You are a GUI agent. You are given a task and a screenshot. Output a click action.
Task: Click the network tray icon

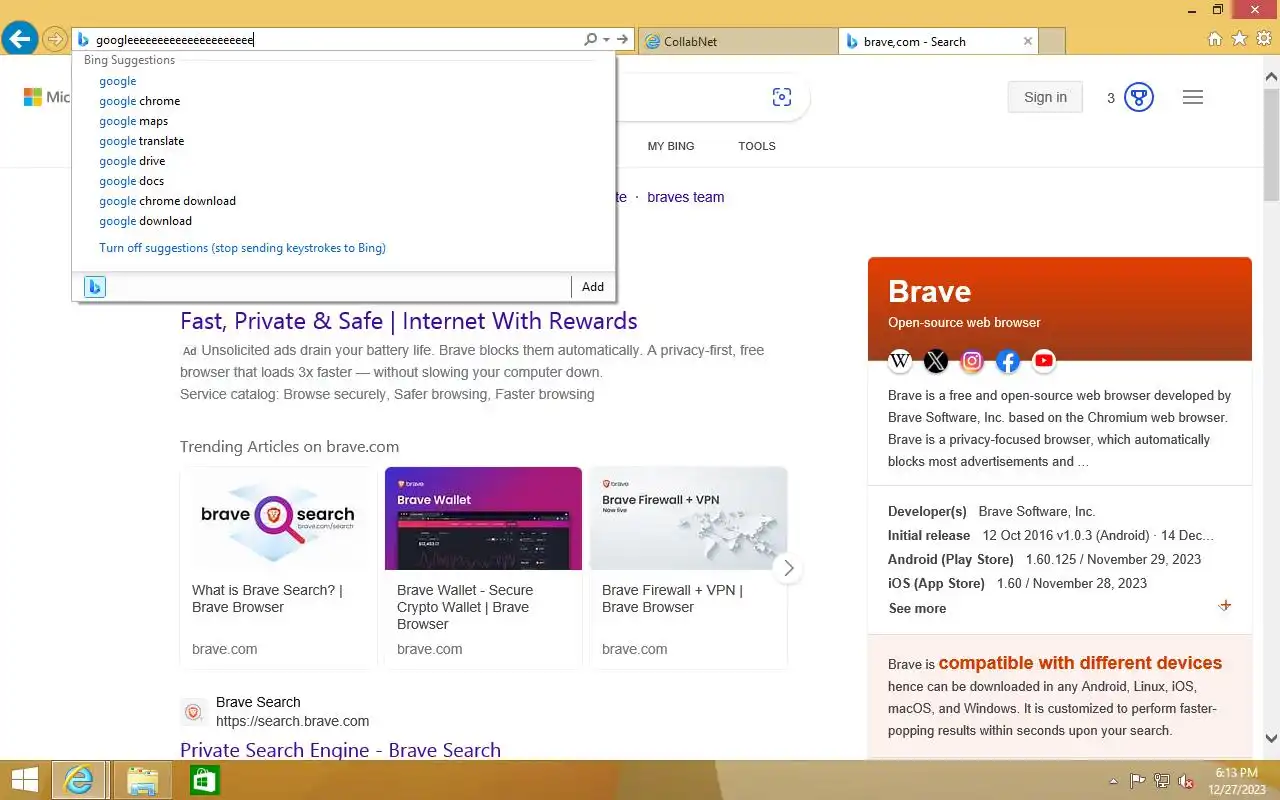pyautogui.click(x=1162, y=781)
